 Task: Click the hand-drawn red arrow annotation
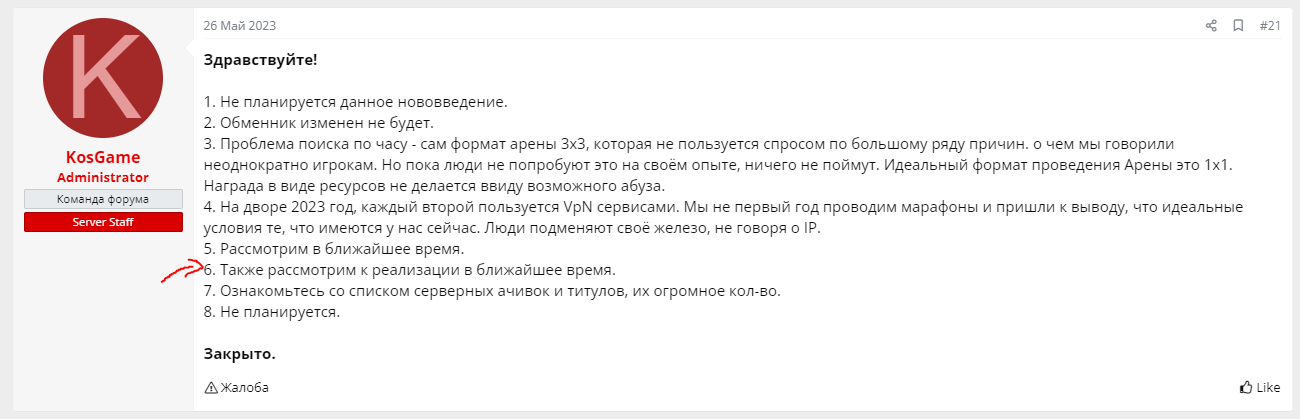point(183,270)
